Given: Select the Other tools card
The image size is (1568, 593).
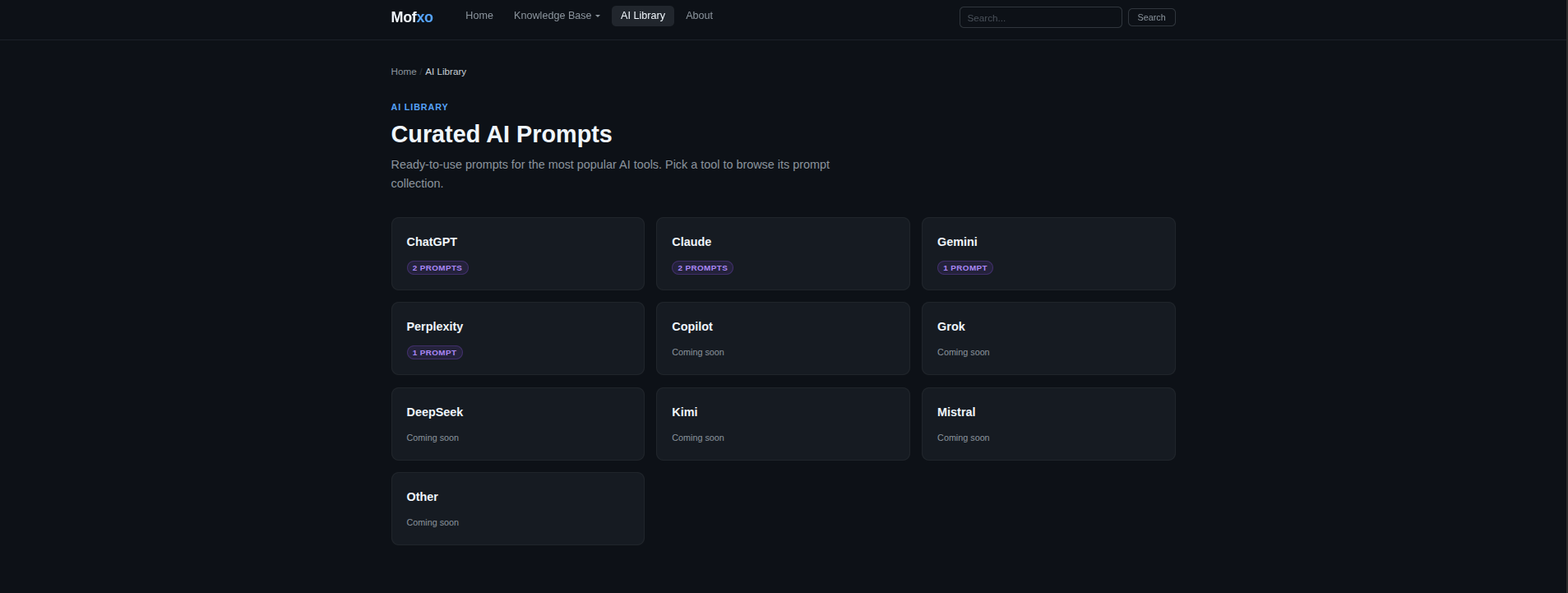Looking at the screenshot, I should pyautogui.click(x=518, y=508).
